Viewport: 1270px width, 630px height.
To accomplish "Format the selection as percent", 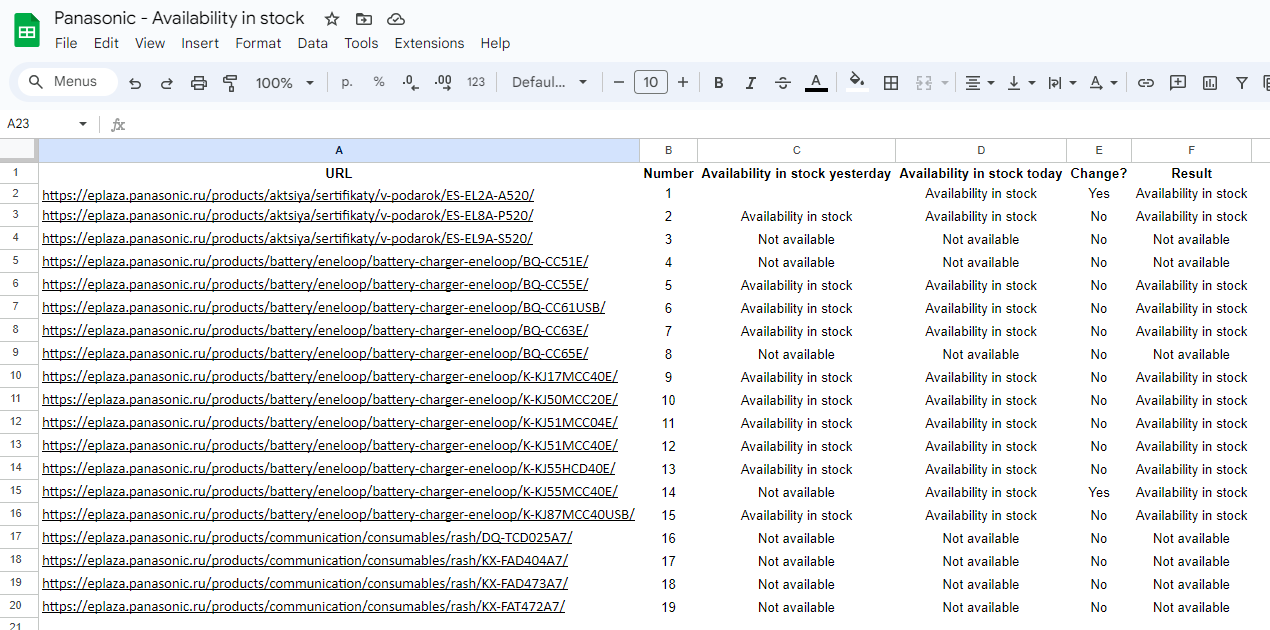I will pos(379,82).
